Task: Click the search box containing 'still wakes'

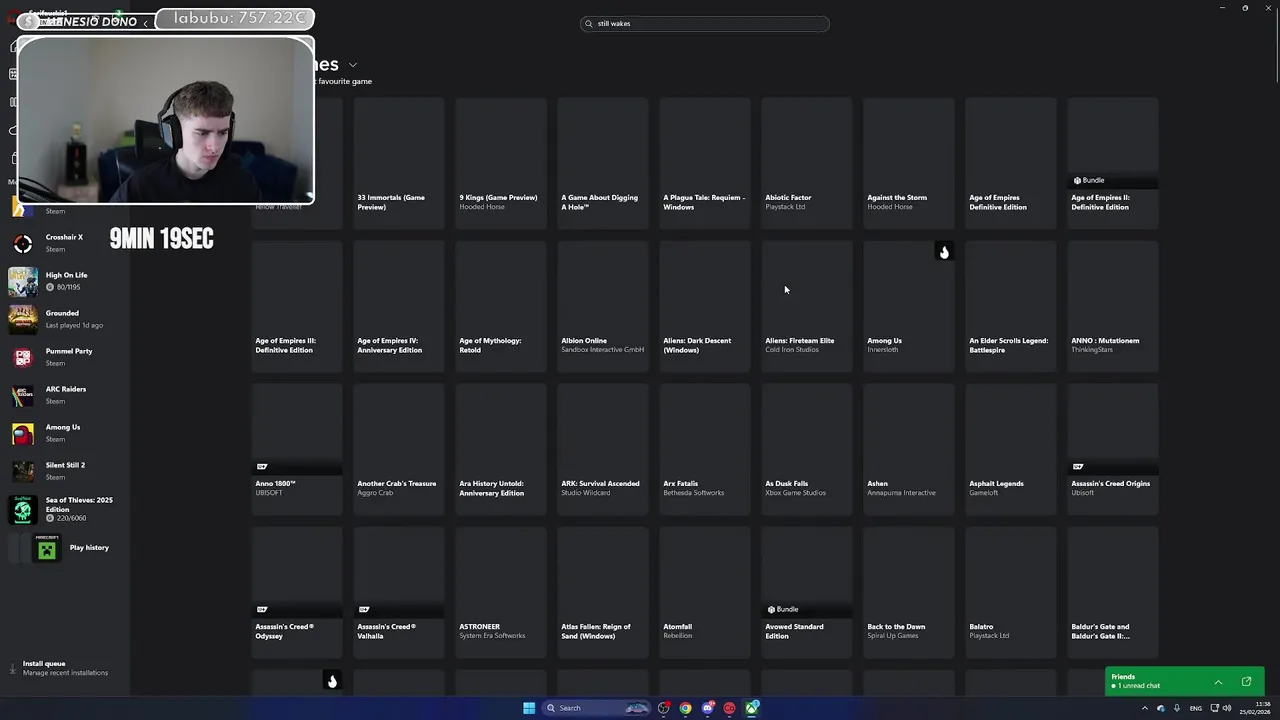Action: (x=705, y=23)
